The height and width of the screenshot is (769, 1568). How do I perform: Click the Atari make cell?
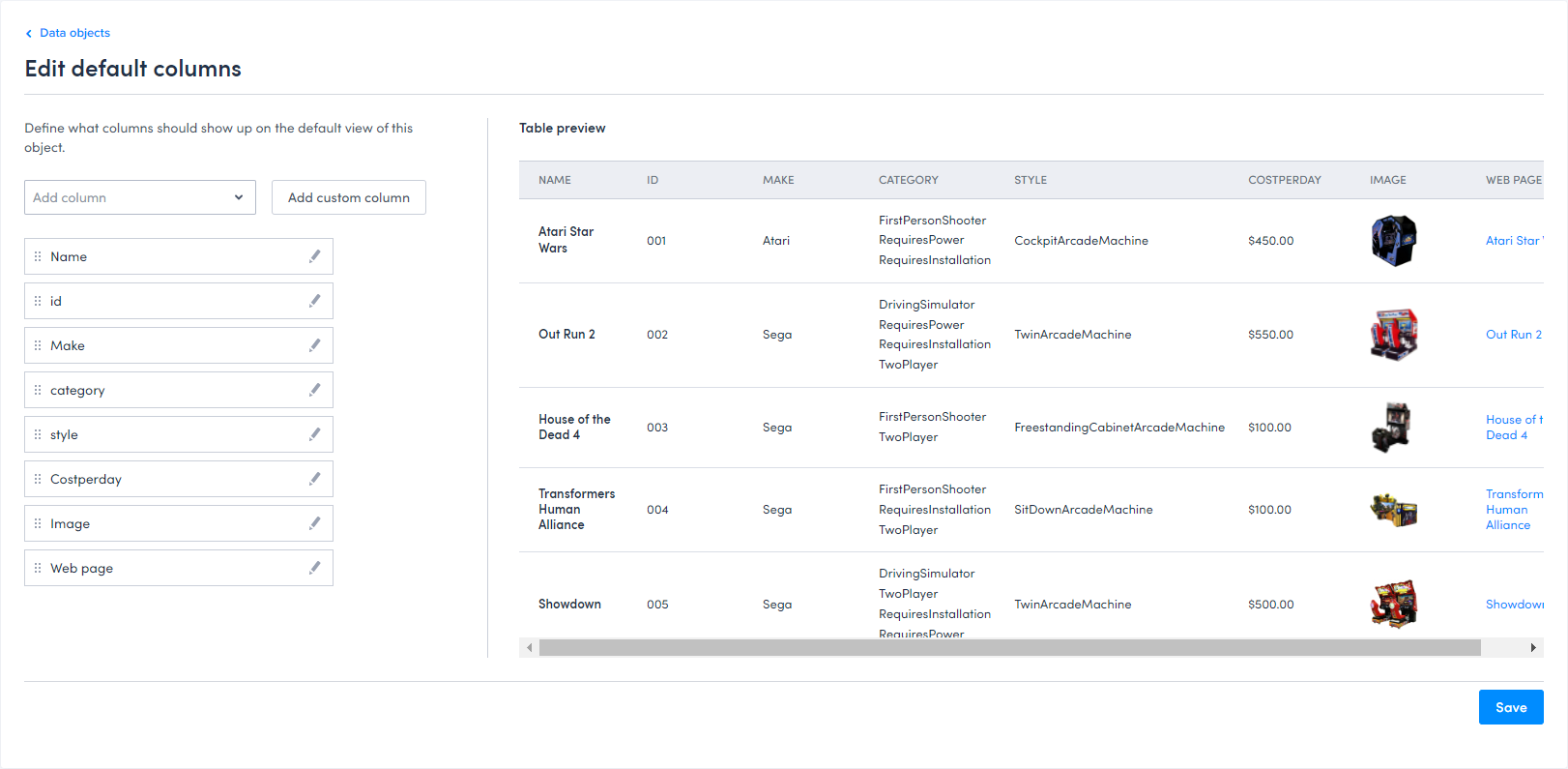[776, 241]
